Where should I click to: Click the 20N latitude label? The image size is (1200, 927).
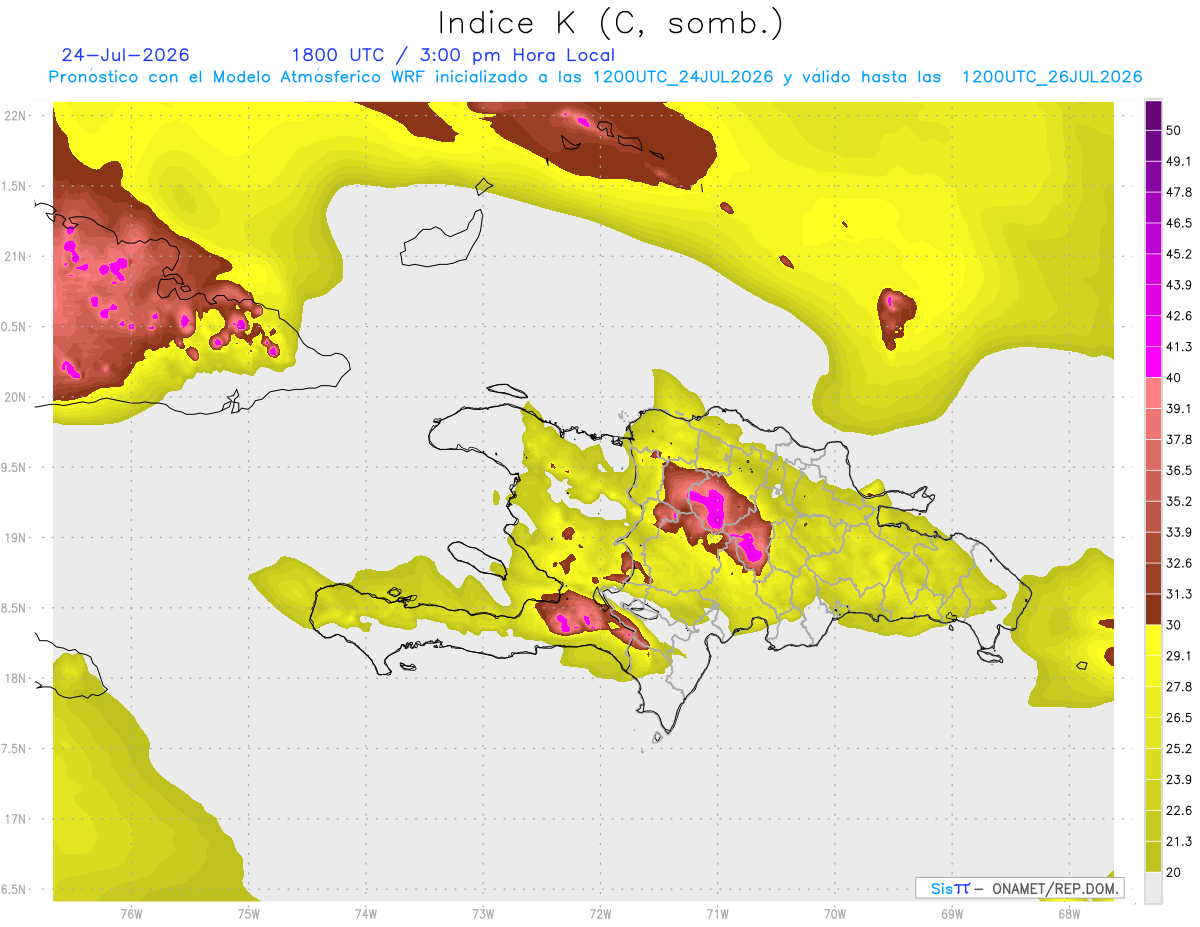pyautogui.click(x=15, y=397)
